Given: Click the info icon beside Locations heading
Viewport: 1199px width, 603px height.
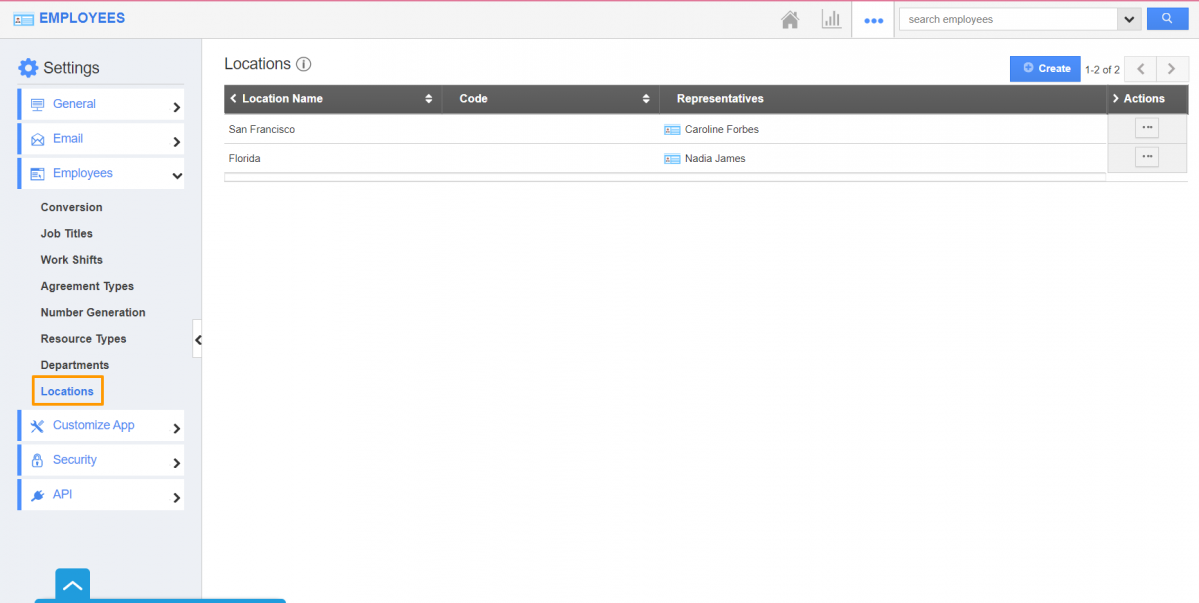Looking at the screenshot, I should coord(304,64).
